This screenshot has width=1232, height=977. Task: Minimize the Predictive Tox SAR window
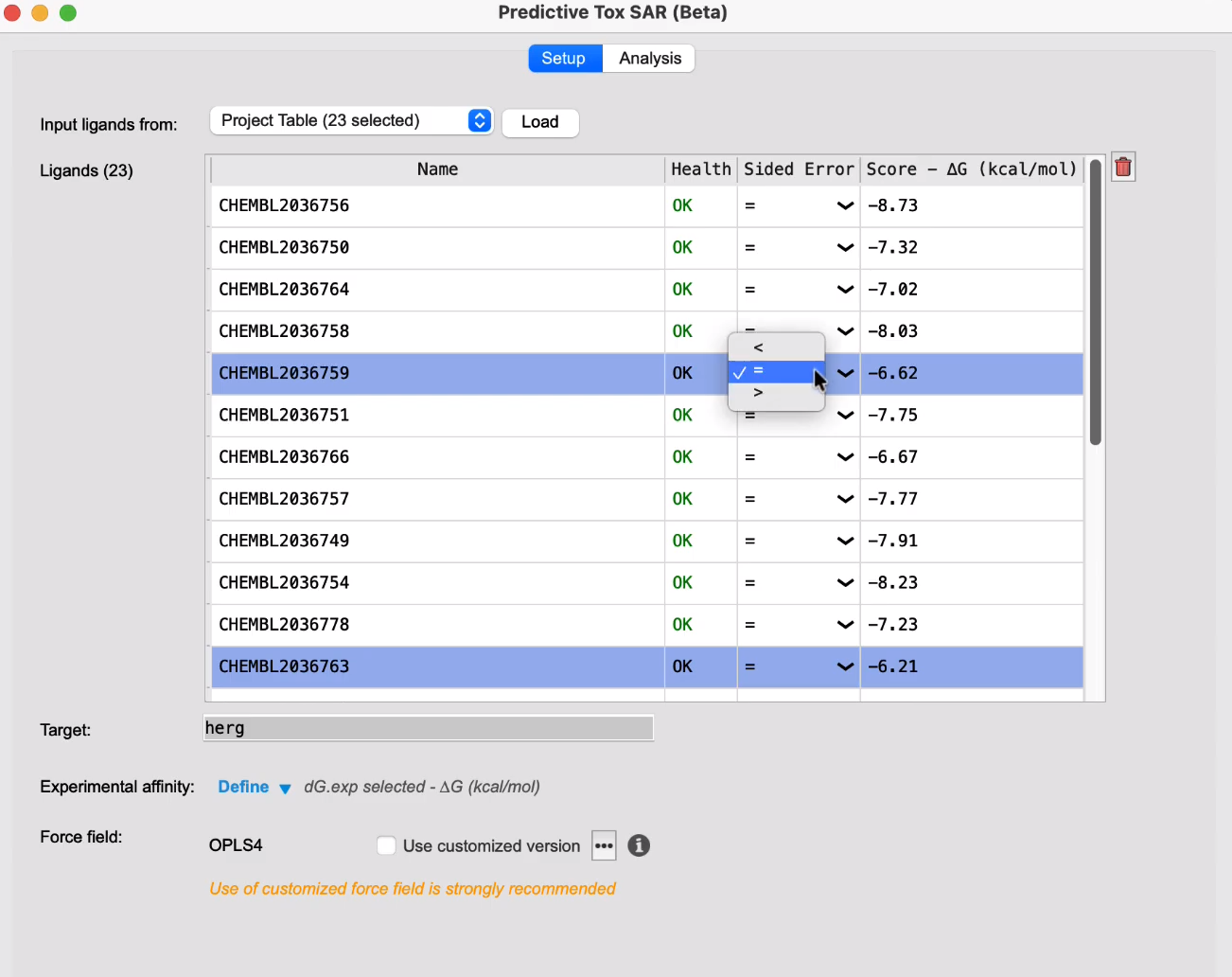coord(40,13)
